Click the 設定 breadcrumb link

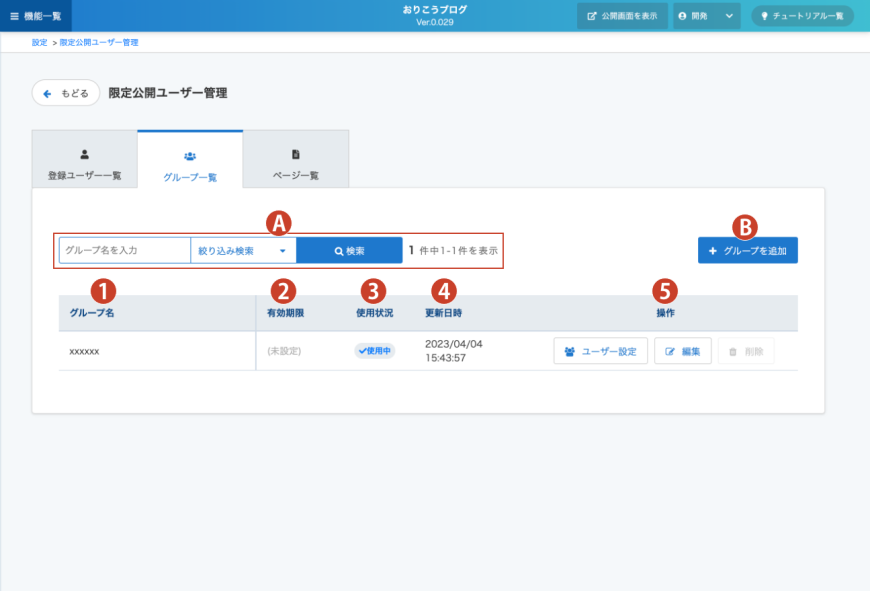tap(39, 42)
